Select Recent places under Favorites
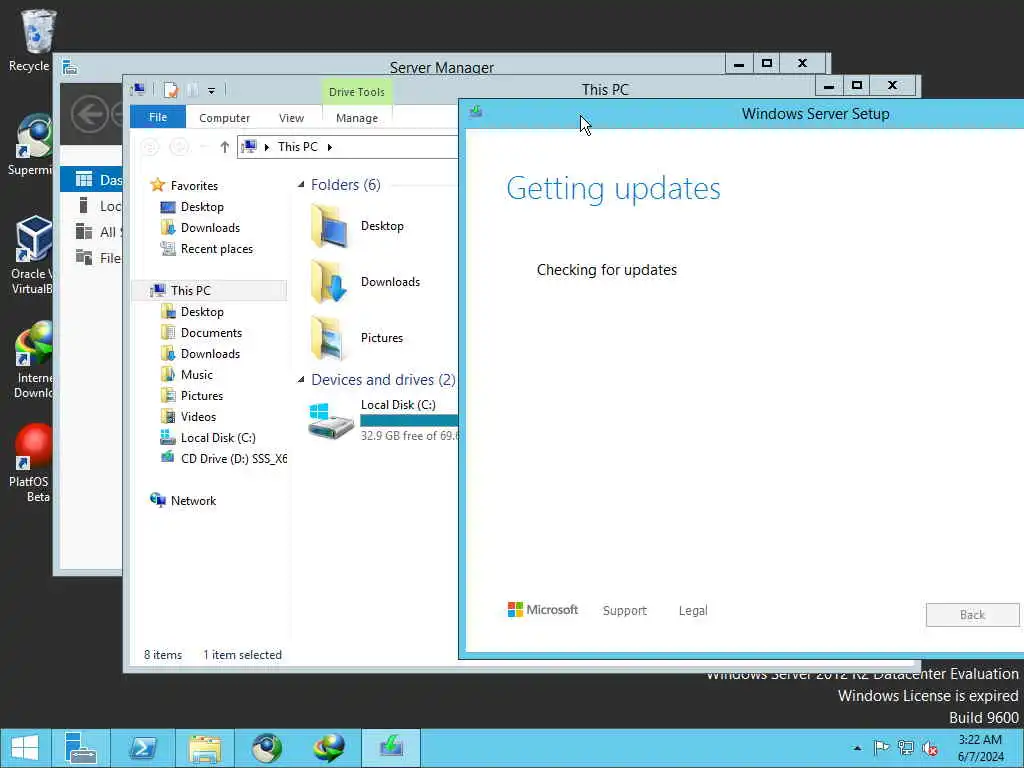The width and height of the screenshot is (1024, 768). click(x=217, y=249)
